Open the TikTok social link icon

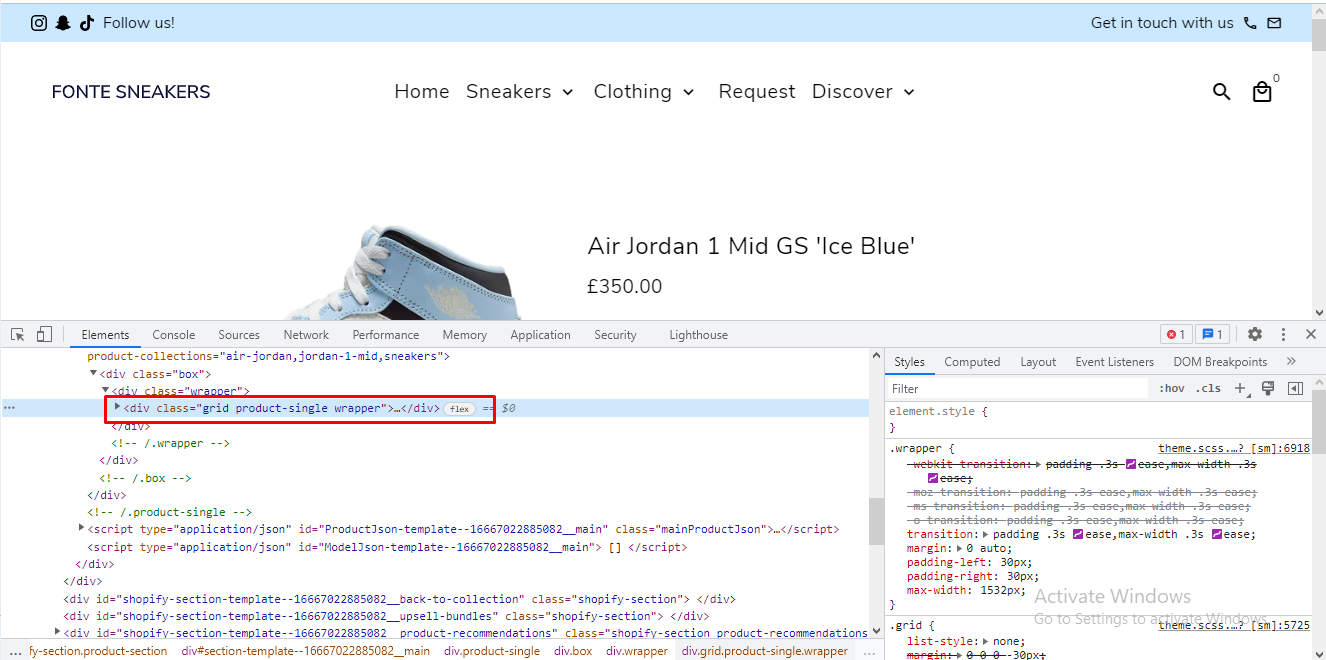[87, 23]
